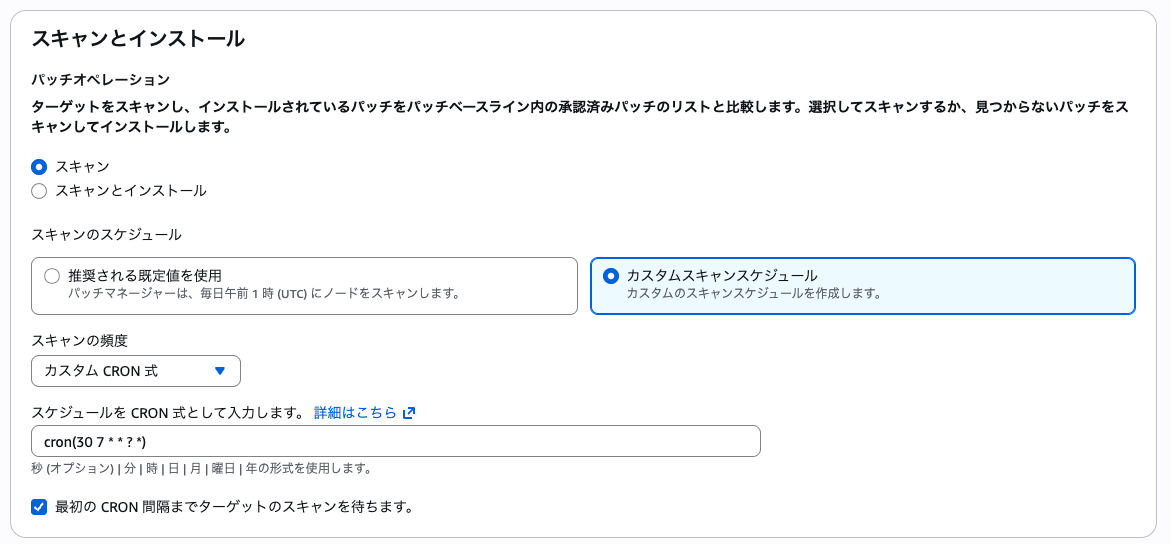Click the スキャンの頻度 label
The width and height of the screenshot is (1171, 544).
[80, 341]
